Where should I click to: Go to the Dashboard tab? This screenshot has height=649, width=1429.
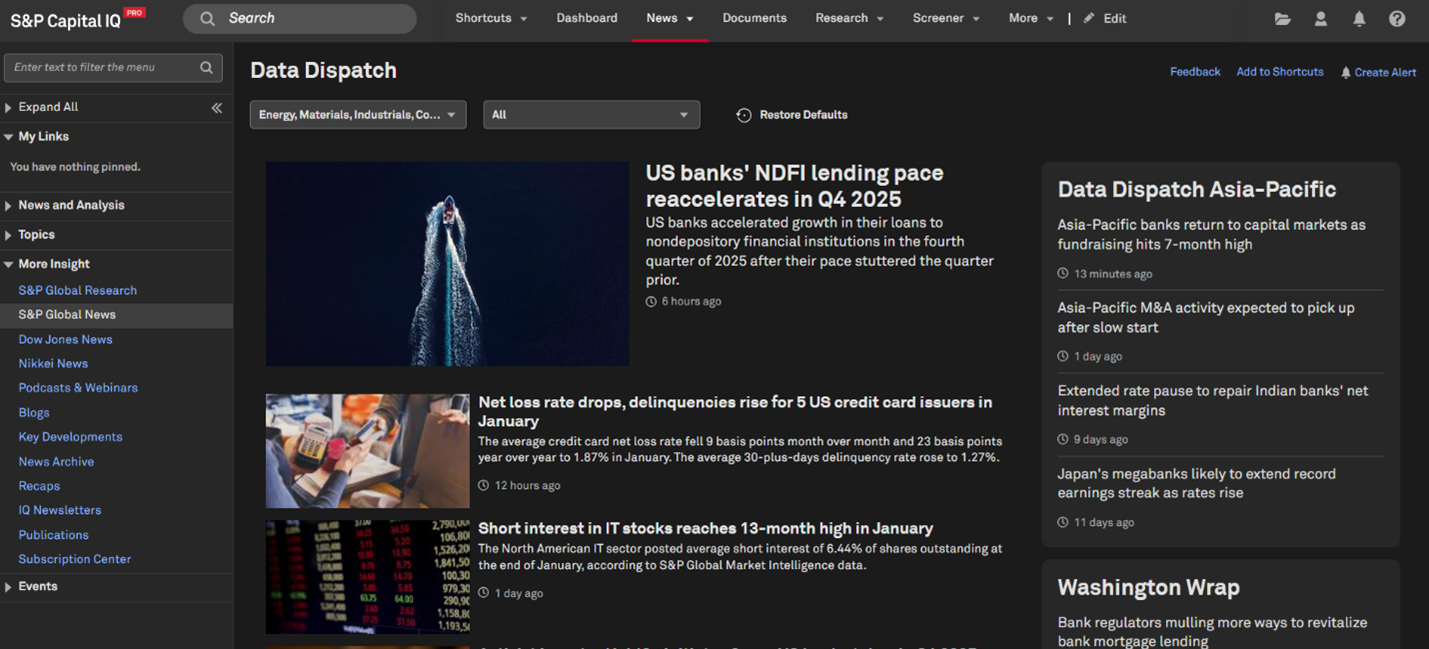point(587,18)
